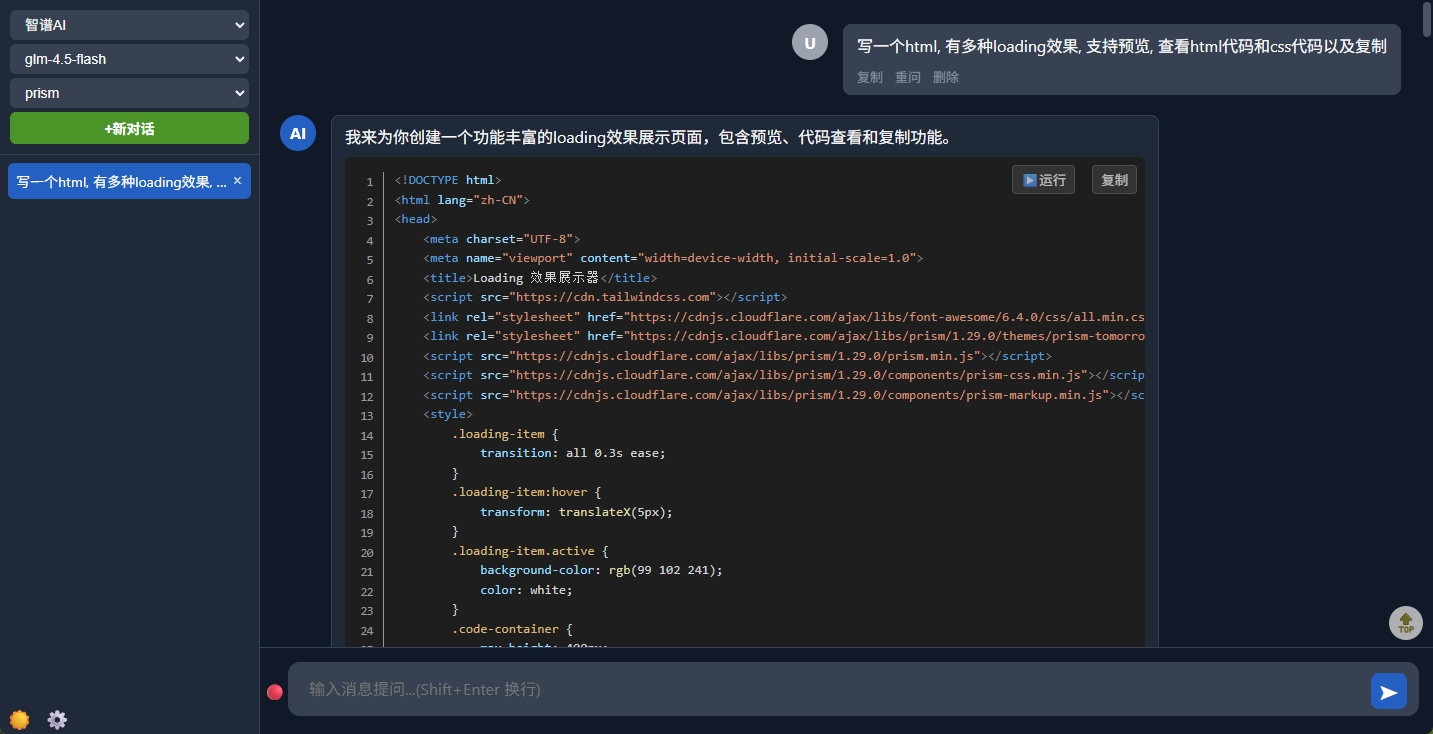Viewport: 1433px width, 734px height.
Task: Click the red record dot icon
Action: click(x=275, y=692)
